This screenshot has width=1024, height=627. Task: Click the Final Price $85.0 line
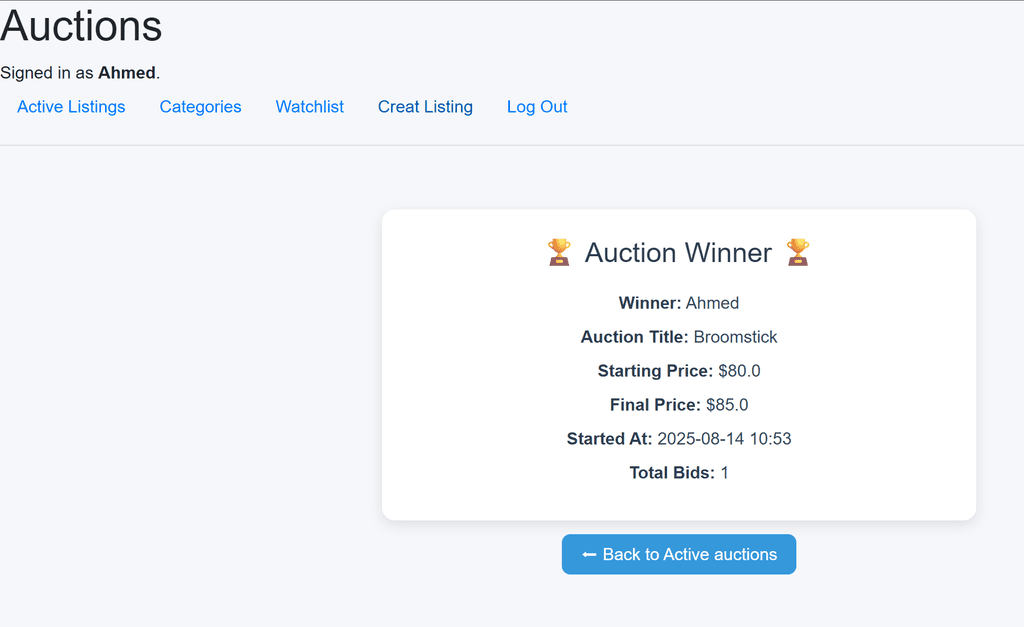point(679,405)
